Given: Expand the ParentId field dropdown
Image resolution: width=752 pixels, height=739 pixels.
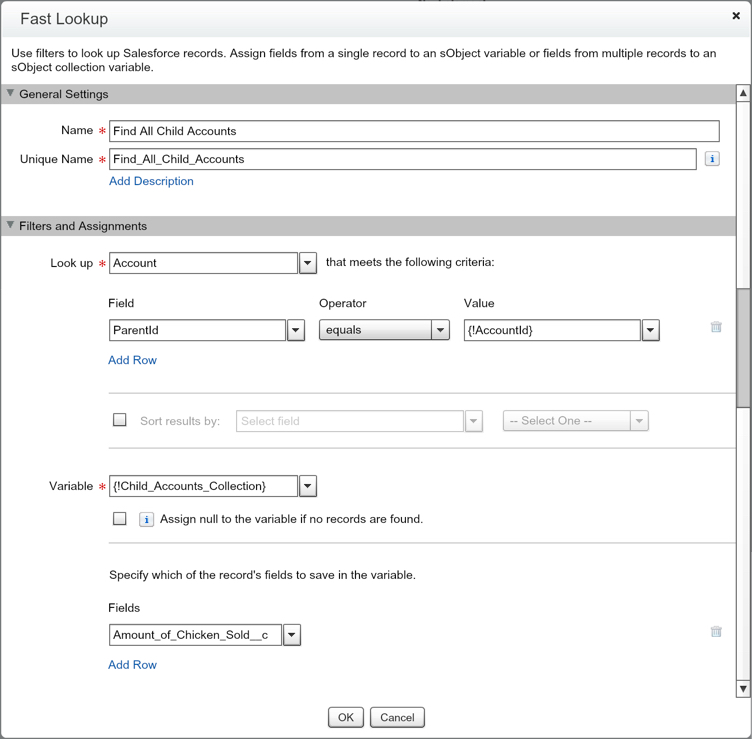Looking at the screenshot, I should pos(296,331).
